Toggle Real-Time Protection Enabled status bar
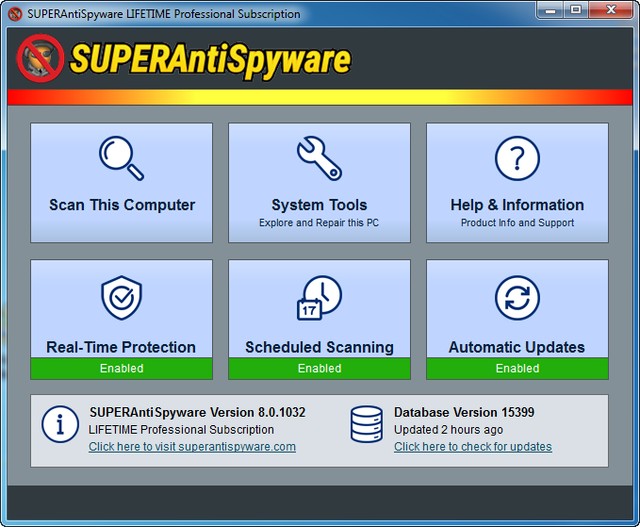 click(122, 368)
